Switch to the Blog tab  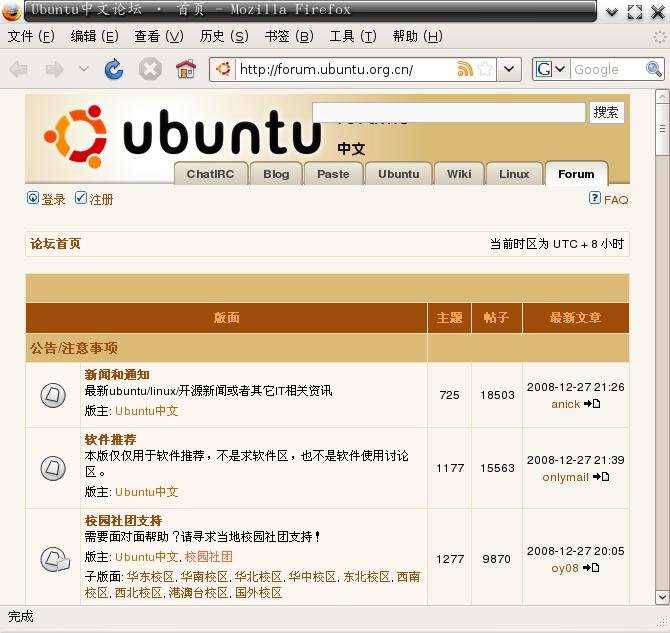pos(276,174)
